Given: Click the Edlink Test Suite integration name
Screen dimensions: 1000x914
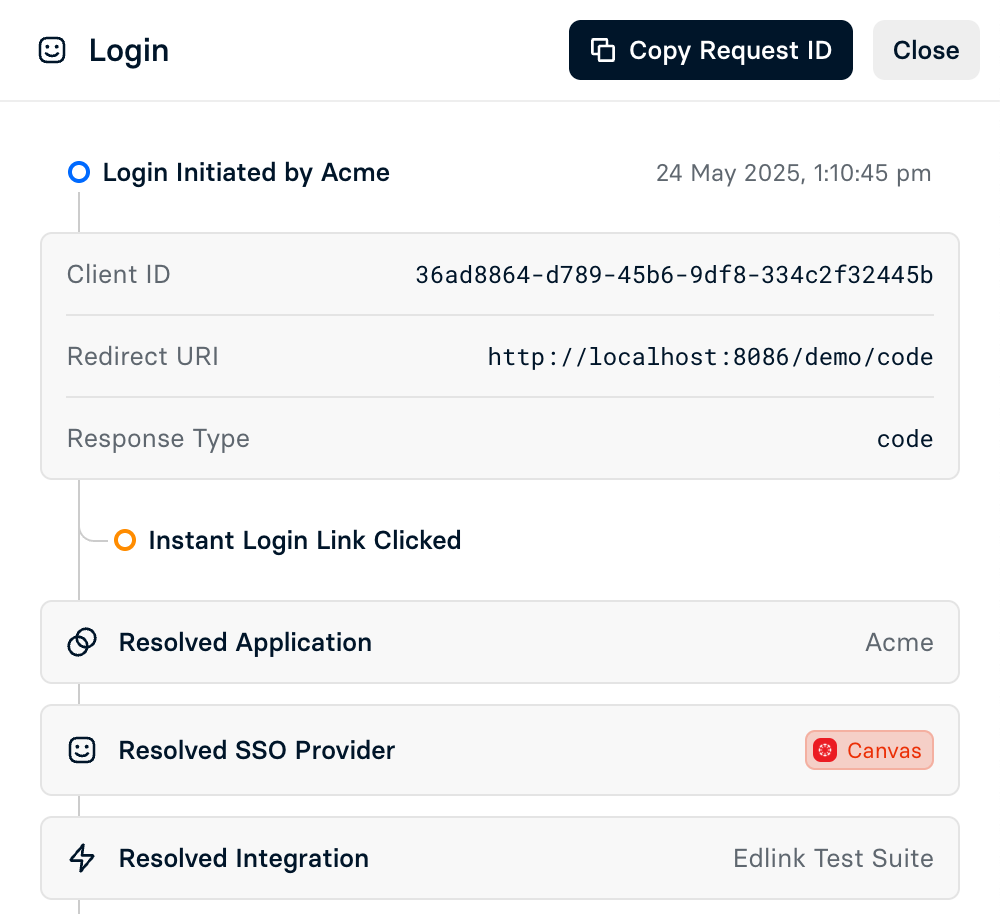Looking at the screenshot, I should point(833,858).
